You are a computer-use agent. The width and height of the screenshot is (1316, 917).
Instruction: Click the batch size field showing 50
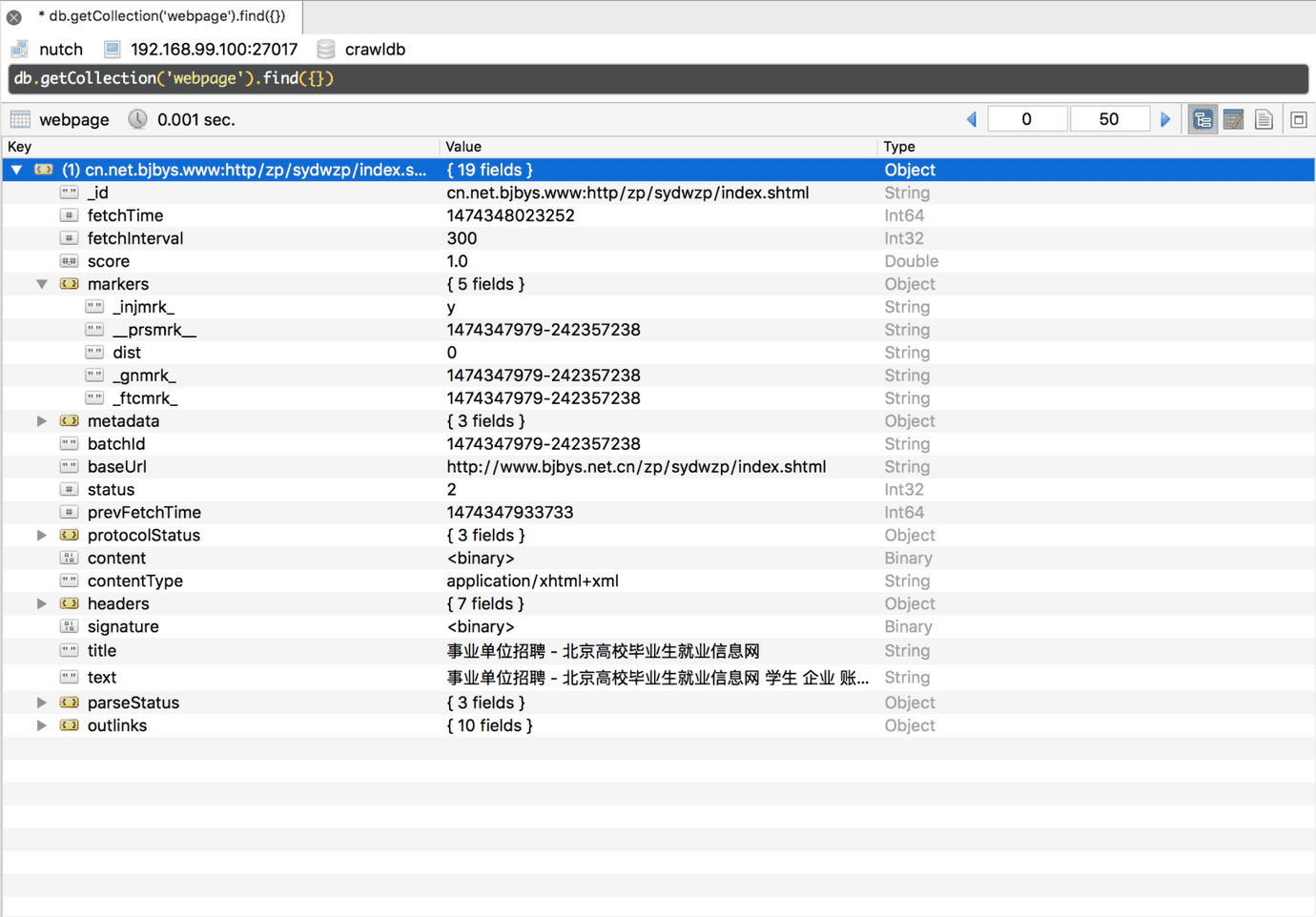[x=1110, y=118]
